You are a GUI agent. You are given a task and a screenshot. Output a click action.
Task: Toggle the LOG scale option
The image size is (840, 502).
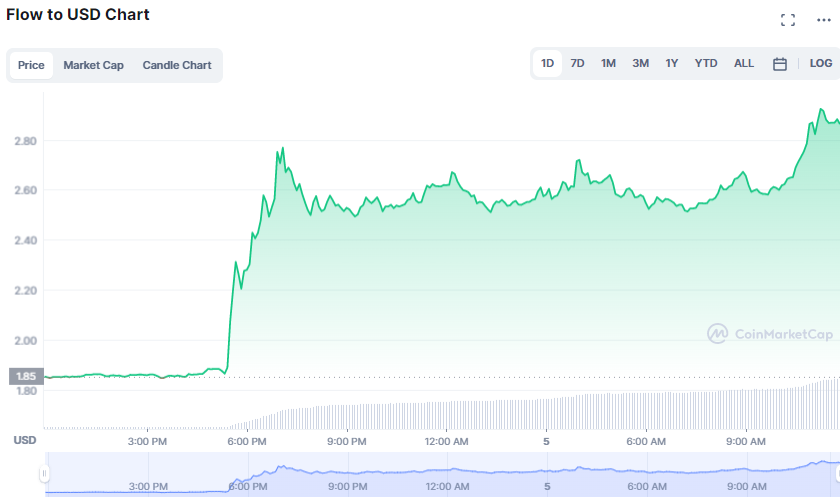coord(821,64)
